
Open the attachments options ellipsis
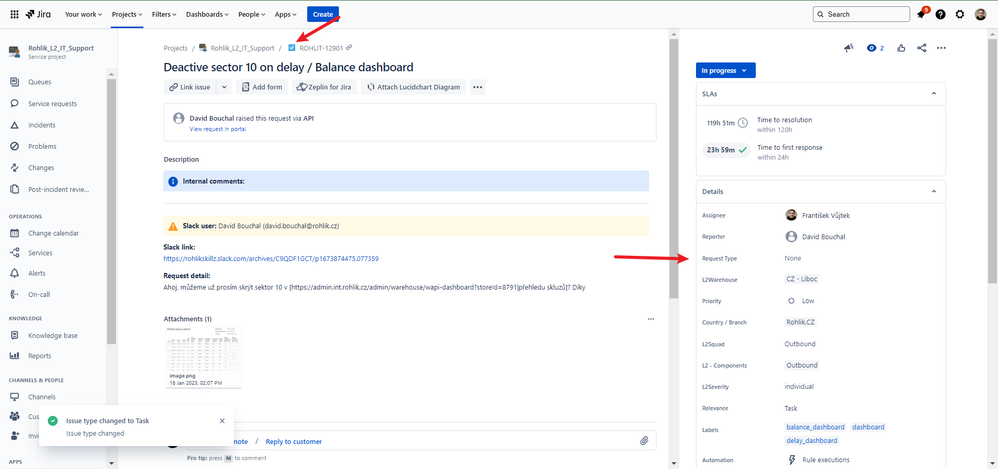click(x=650, y=319)
